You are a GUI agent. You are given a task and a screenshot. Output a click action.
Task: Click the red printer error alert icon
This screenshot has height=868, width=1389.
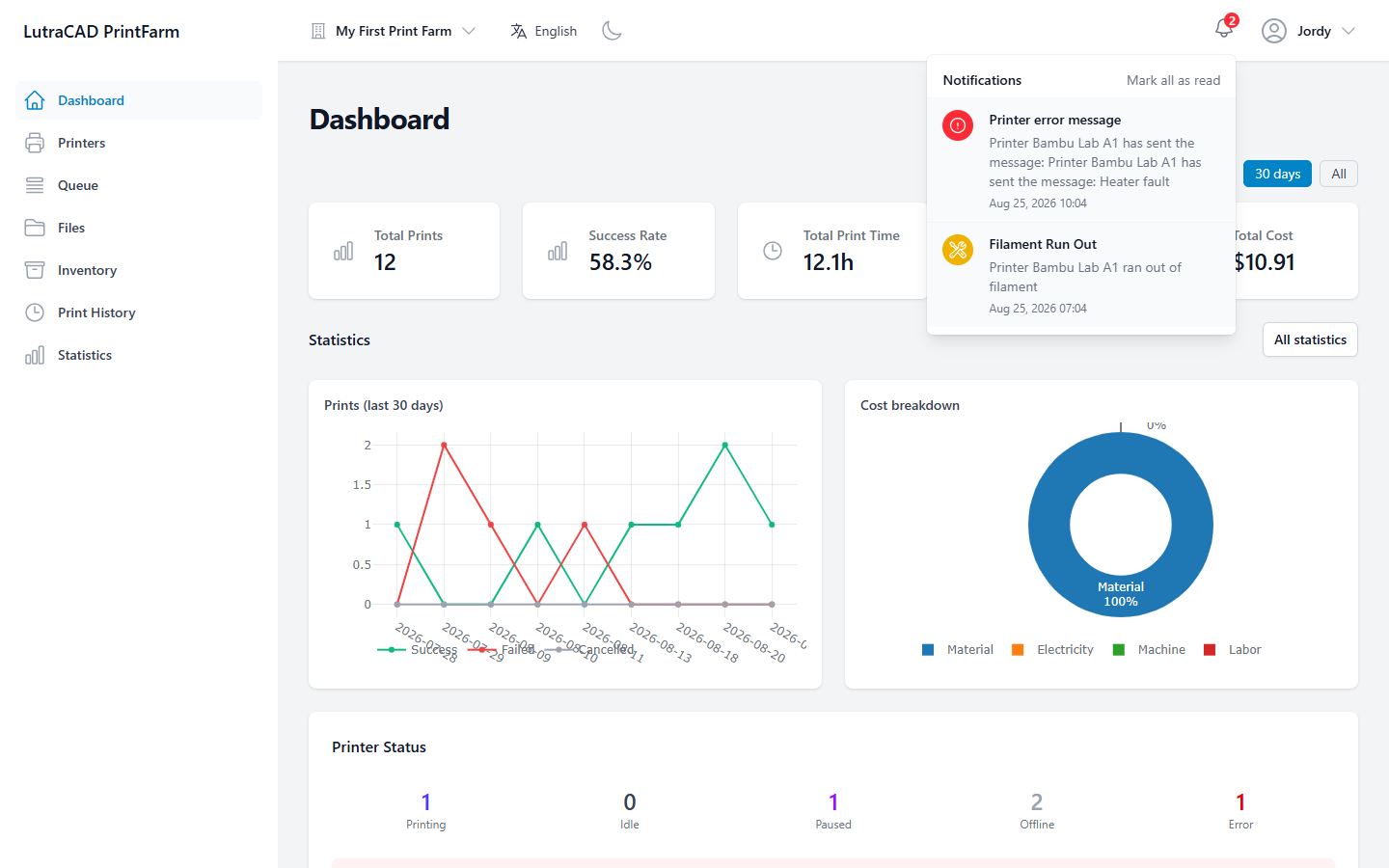coord(958,125)
